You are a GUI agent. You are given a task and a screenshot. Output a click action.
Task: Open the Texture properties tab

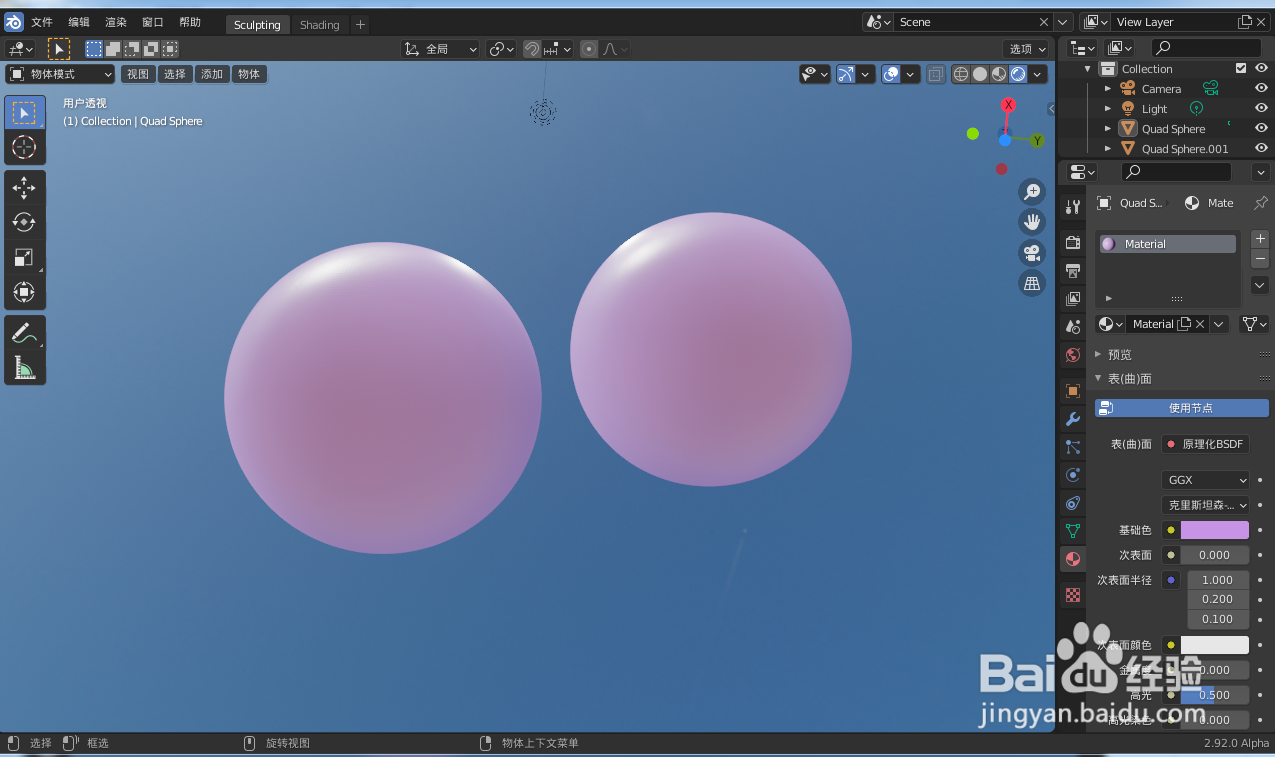[x=1073, y=595]
